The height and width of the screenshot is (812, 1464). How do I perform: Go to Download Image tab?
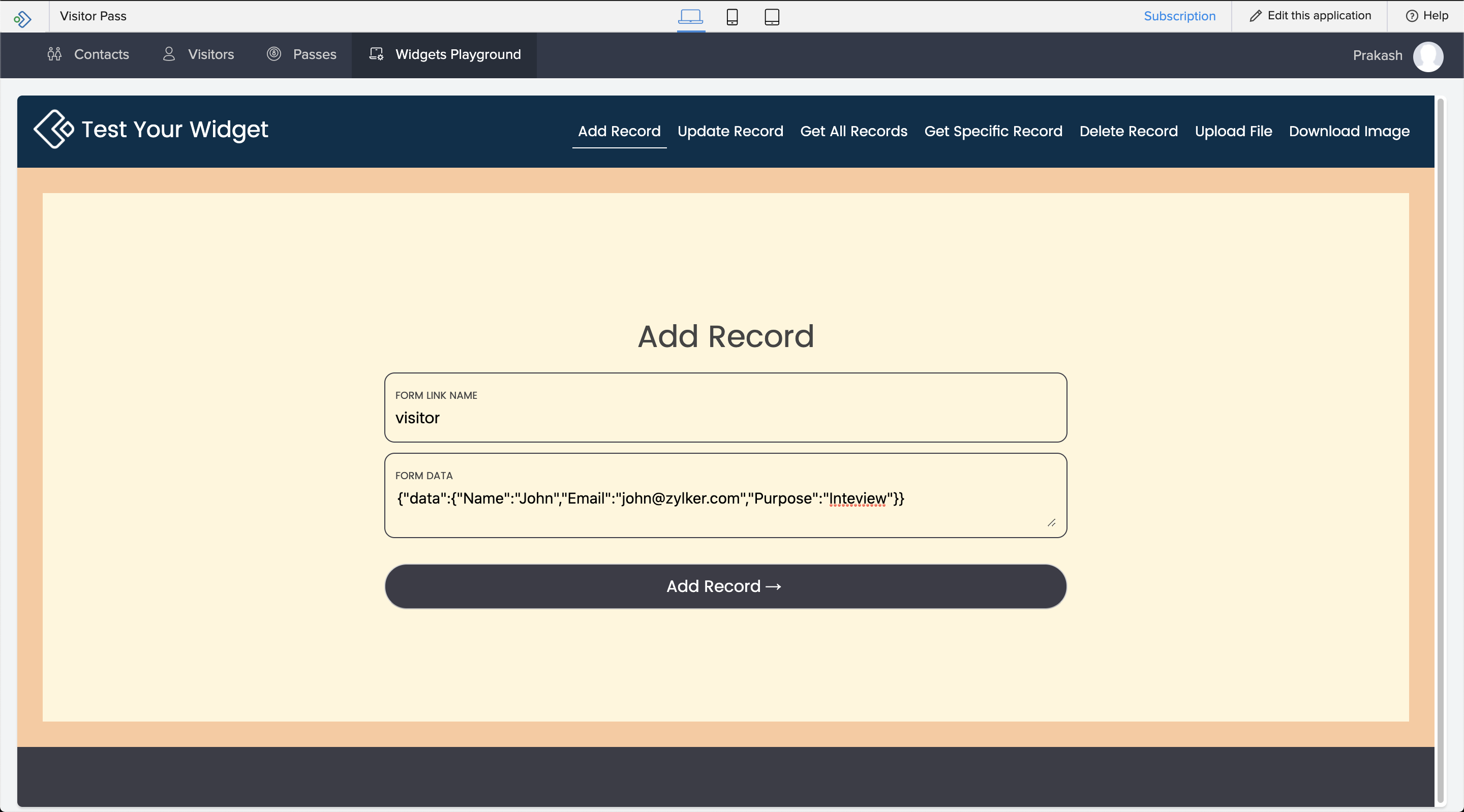[1349, 131]
